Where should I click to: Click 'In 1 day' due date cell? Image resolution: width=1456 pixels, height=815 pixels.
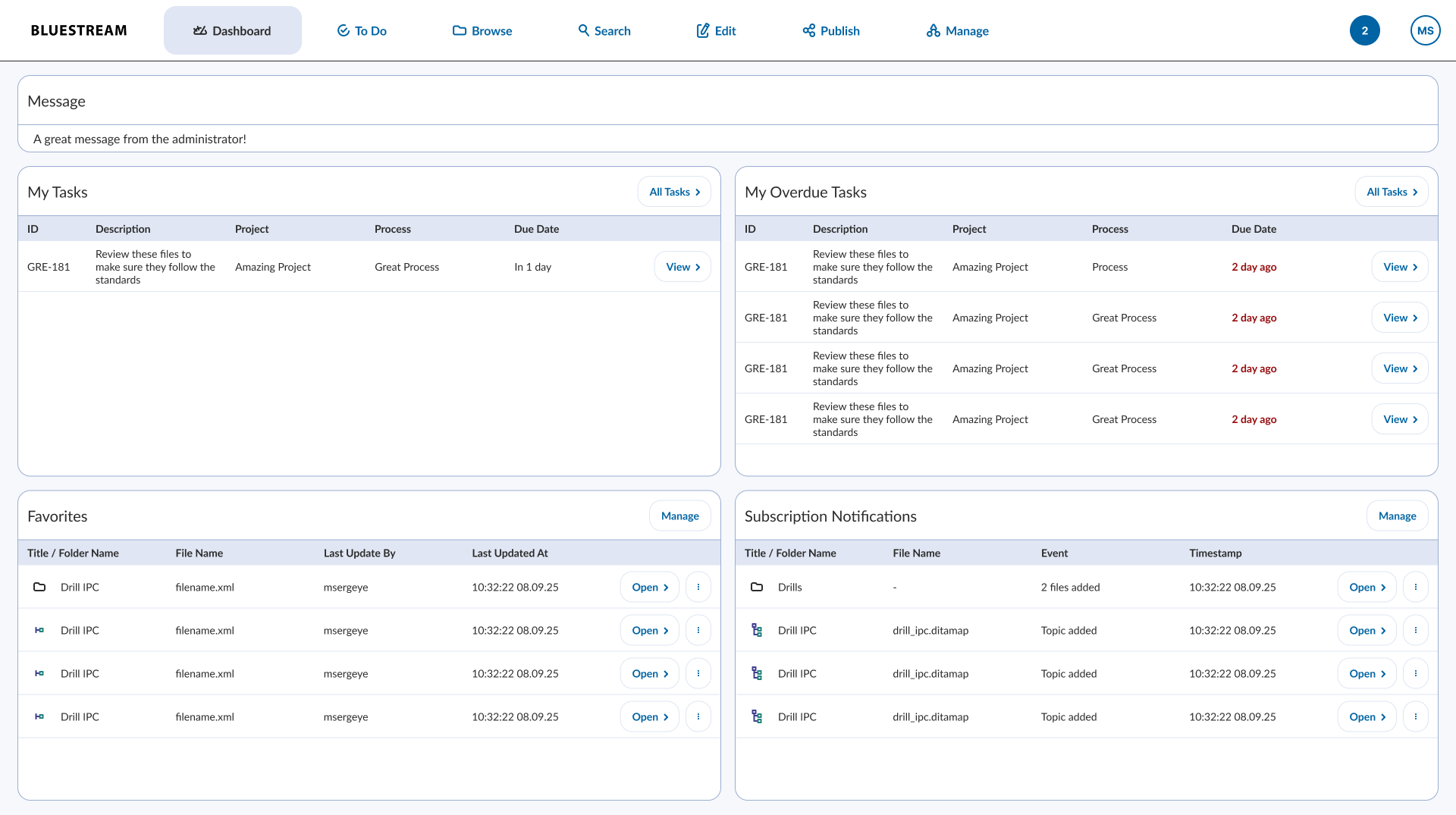tap(532, 267)
